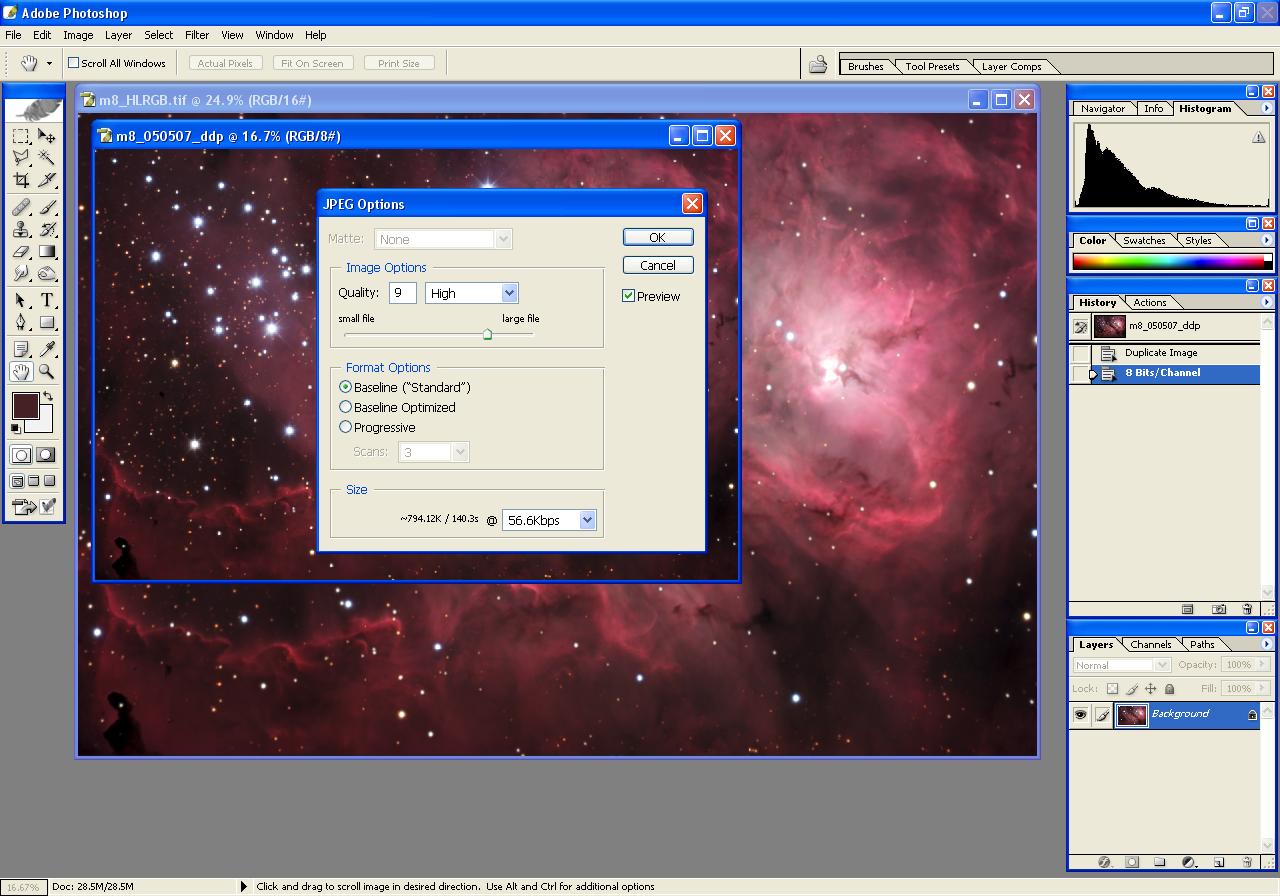Switch to the Channels tab
The height and width of the screenshot is (896, 1280).
(x=1150, y=645)
